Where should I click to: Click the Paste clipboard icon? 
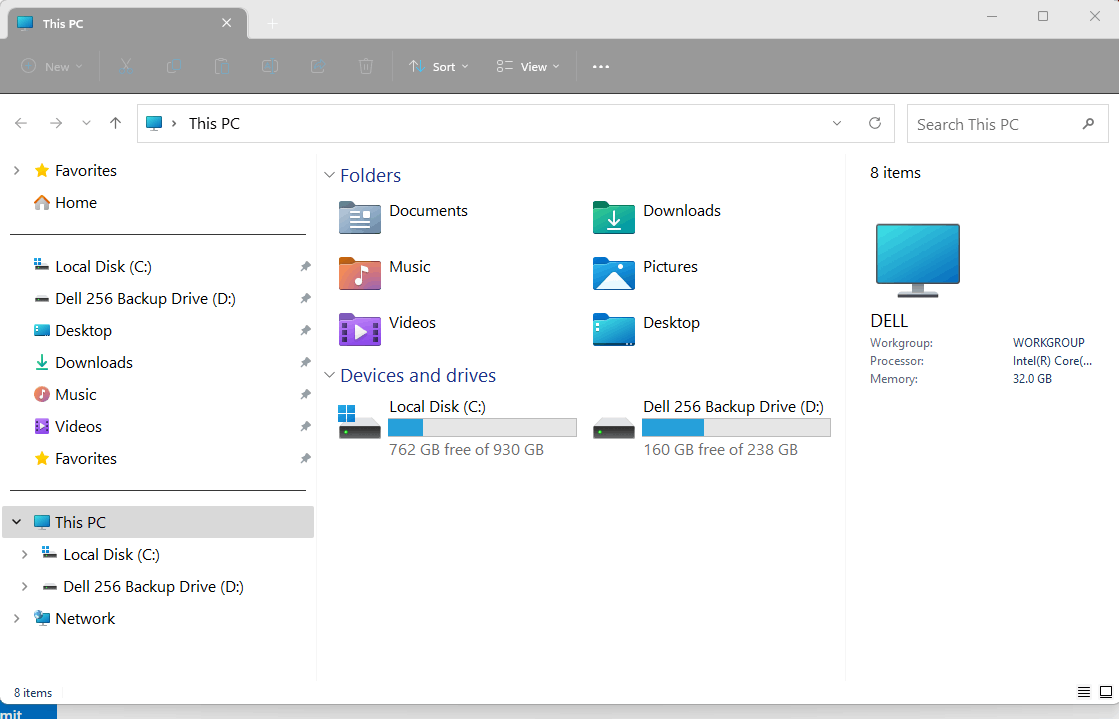(222, 66)
